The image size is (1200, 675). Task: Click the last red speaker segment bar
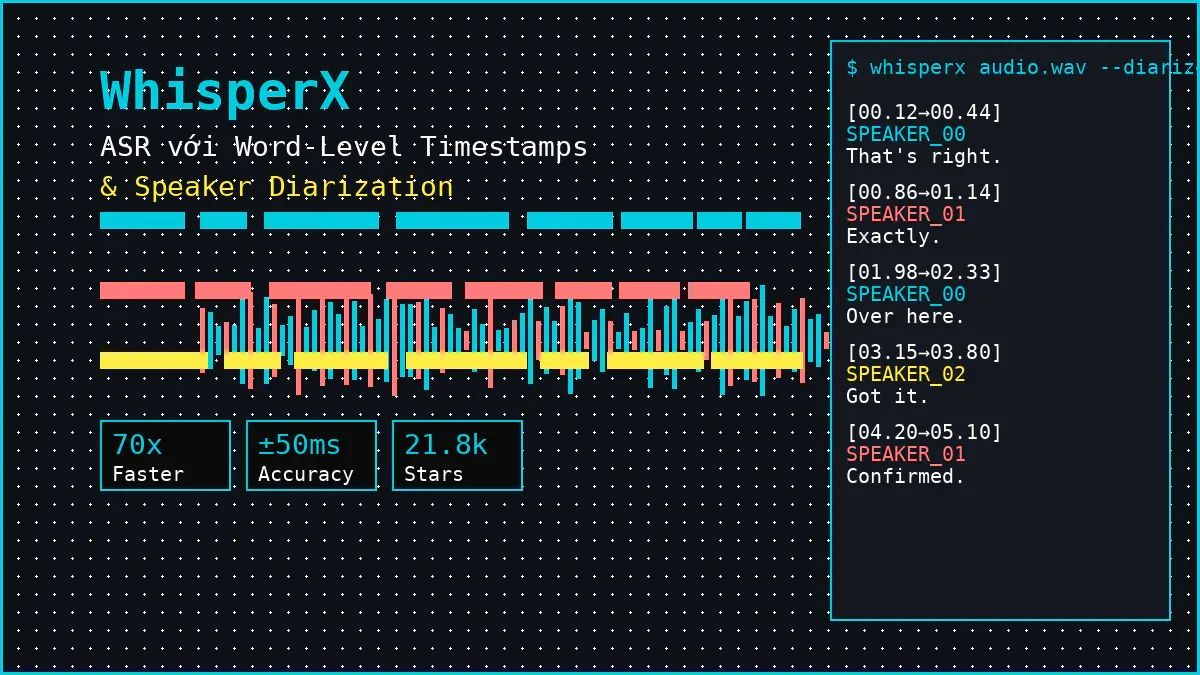click(719, 291)
